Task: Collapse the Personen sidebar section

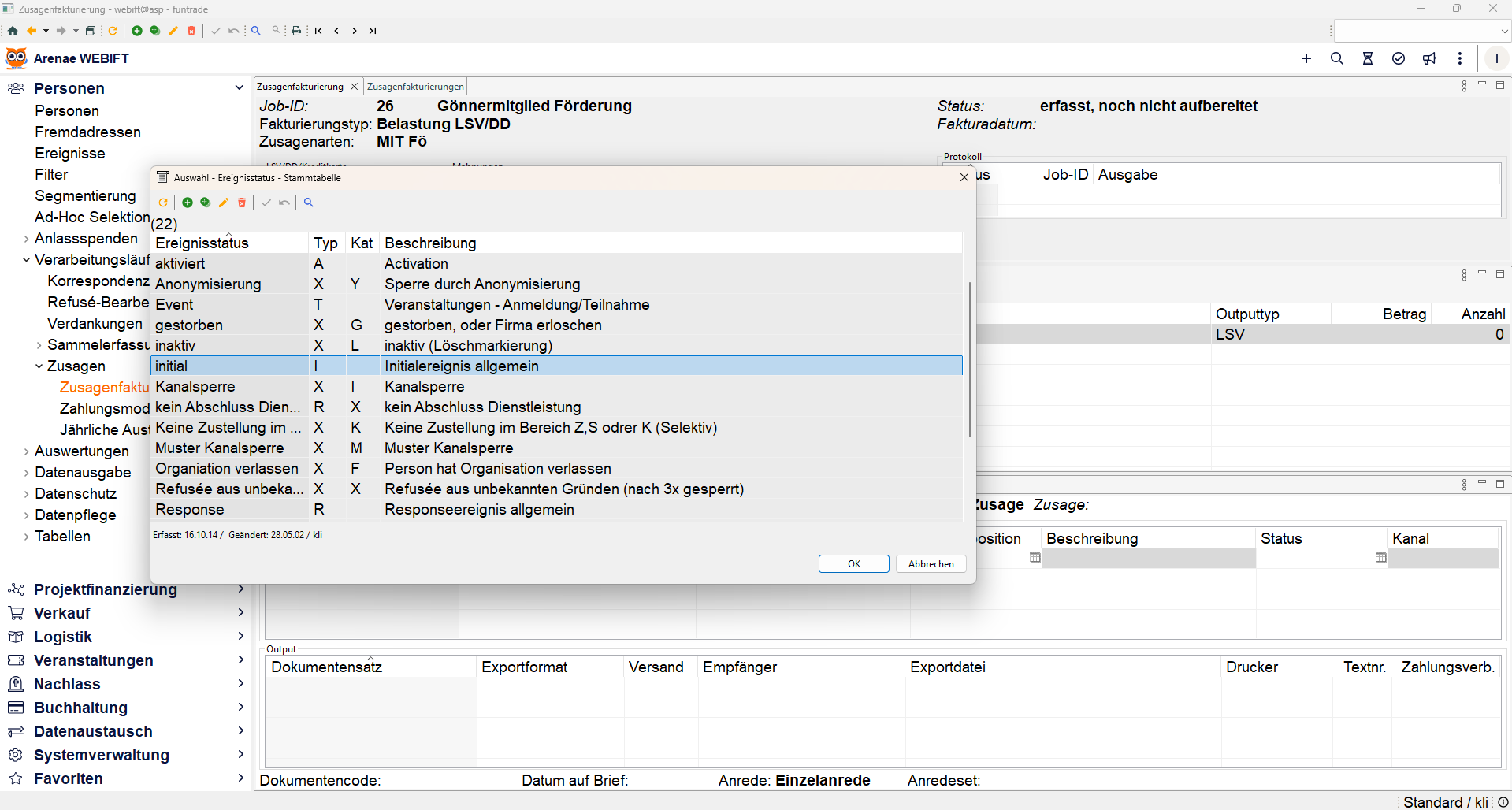Action: point(239,87)
